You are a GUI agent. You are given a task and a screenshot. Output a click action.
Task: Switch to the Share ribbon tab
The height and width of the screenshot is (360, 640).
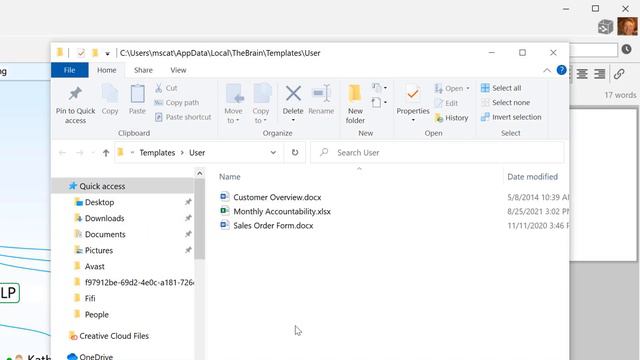143,70
